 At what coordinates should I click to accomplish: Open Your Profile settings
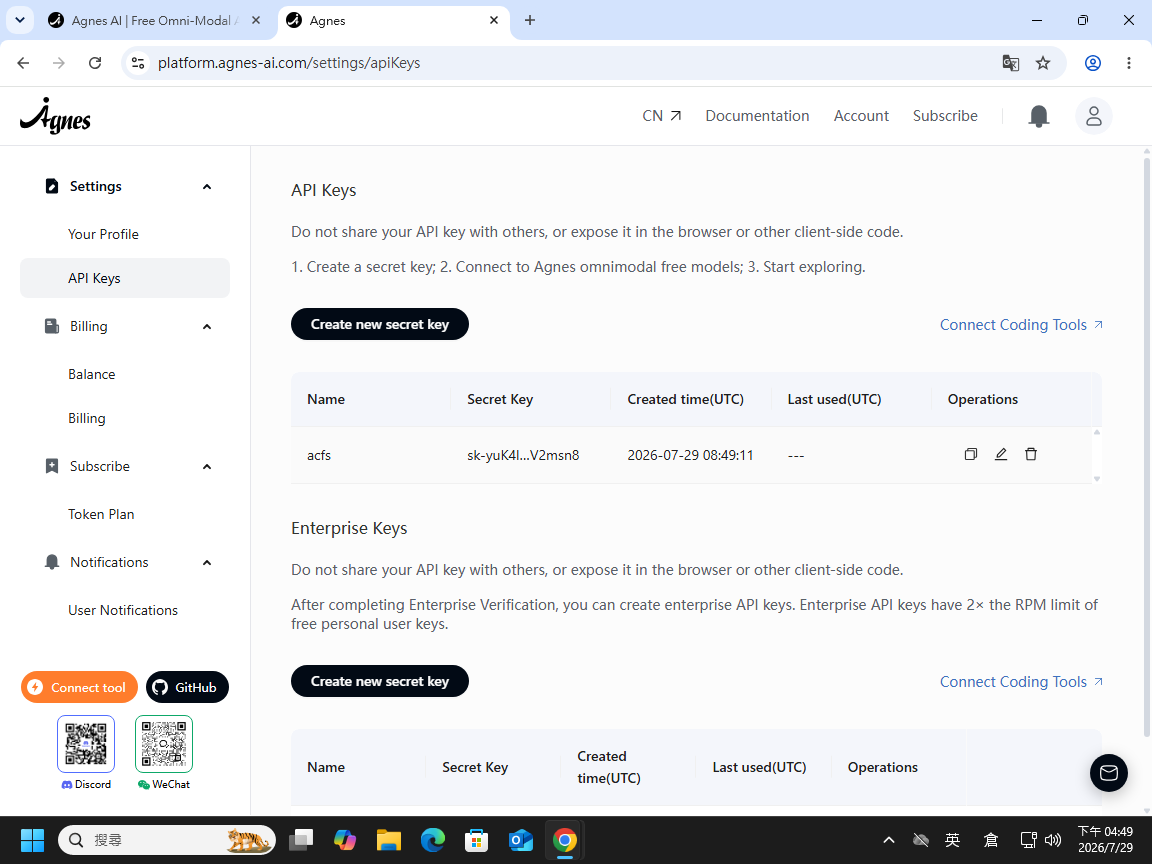pos(104,234)
